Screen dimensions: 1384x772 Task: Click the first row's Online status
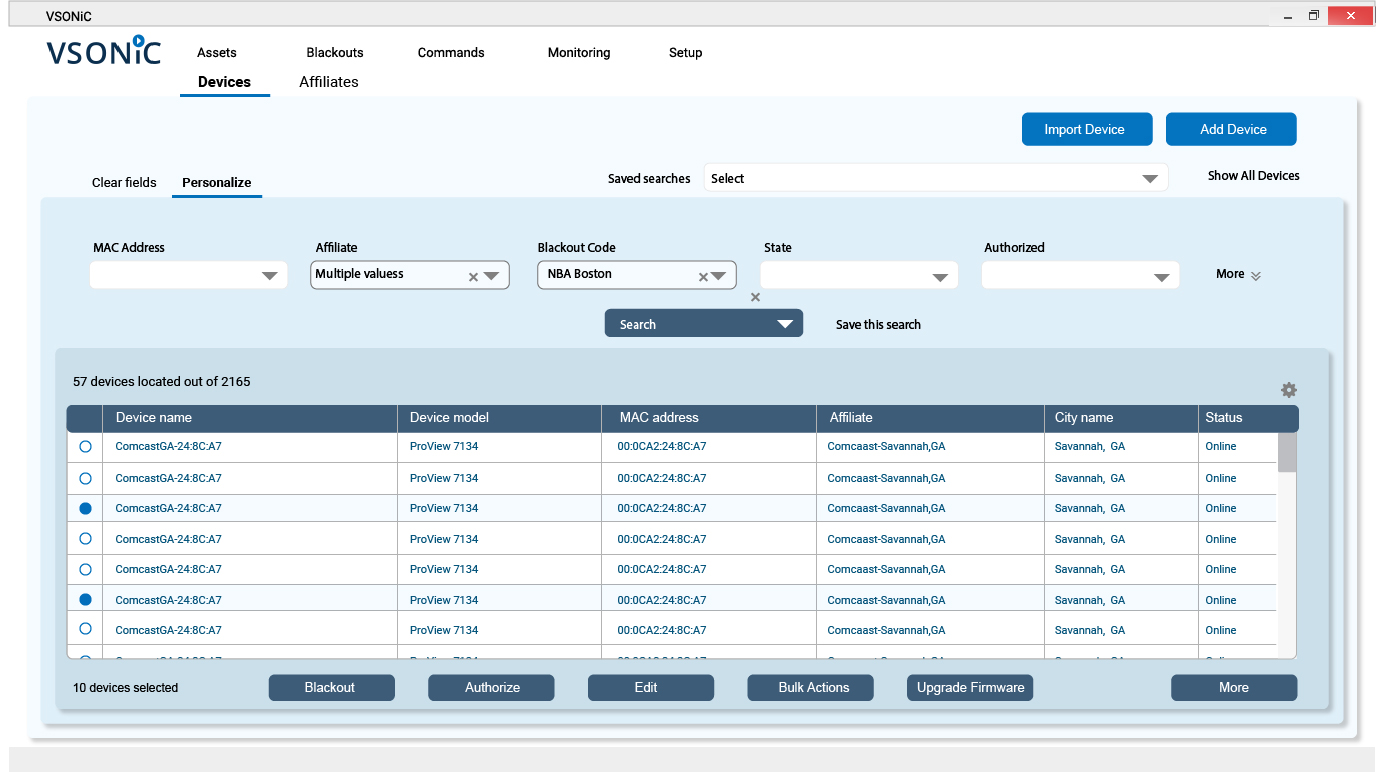[1221, 447]
